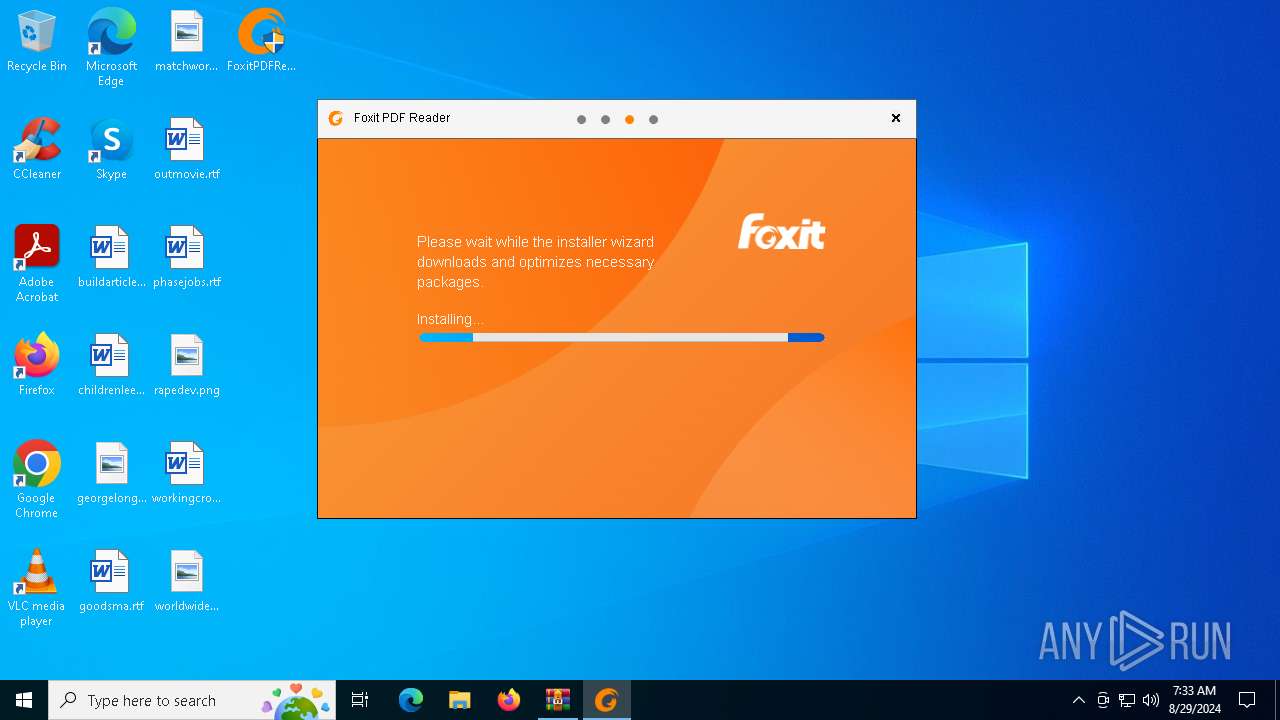Screen dimensions: 1280x720
Task: Select the FoxitPDFRe... installer icon on desktop
Action: pyautogui.click(x=261, y=42)
